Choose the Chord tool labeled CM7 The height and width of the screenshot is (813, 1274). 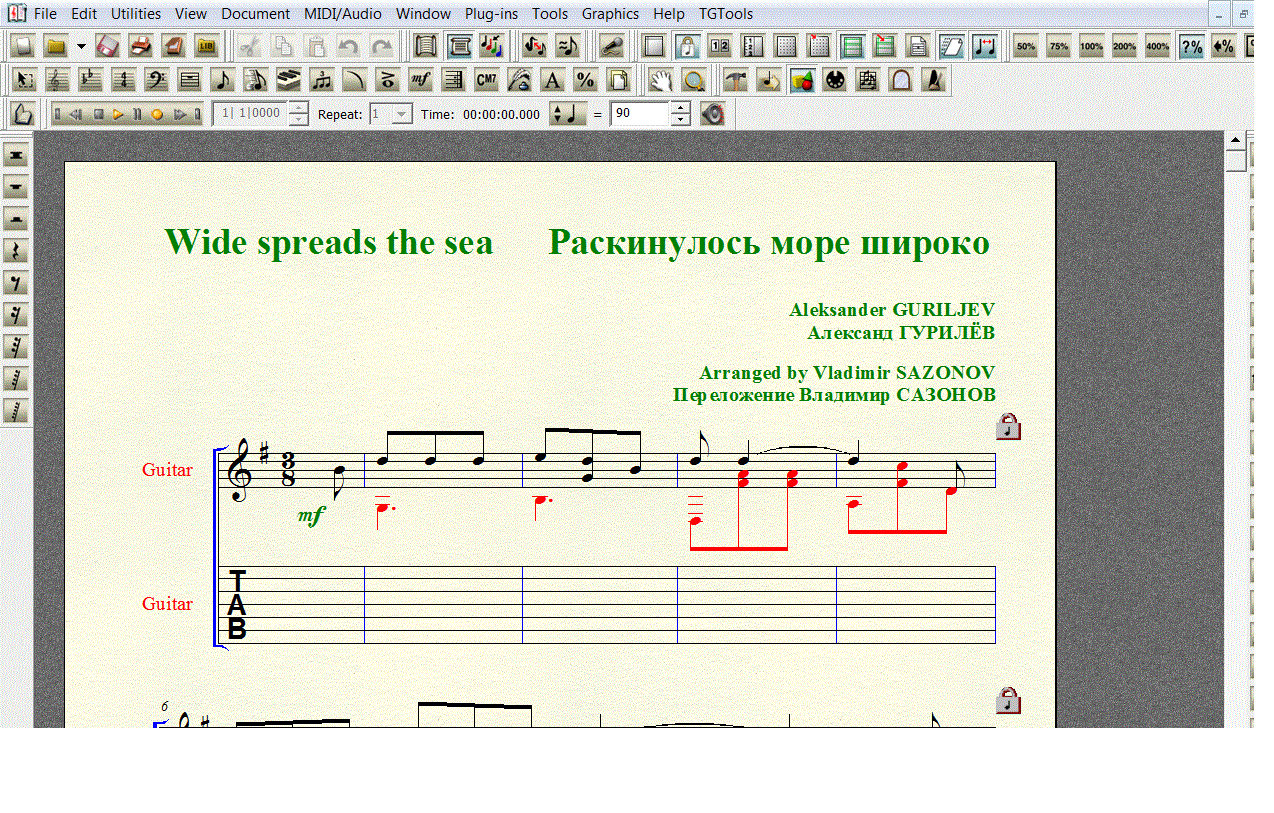[486, 81]
